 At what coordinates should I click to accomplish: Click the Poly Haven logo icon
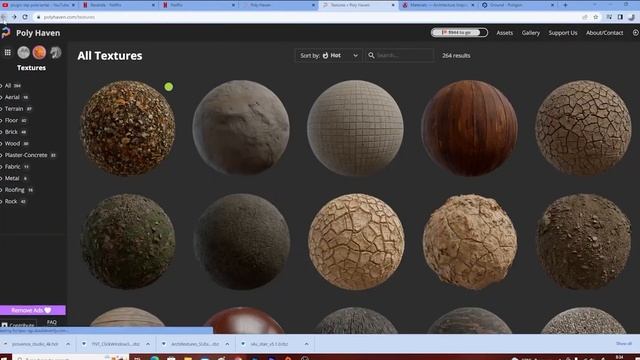point(6,33)
